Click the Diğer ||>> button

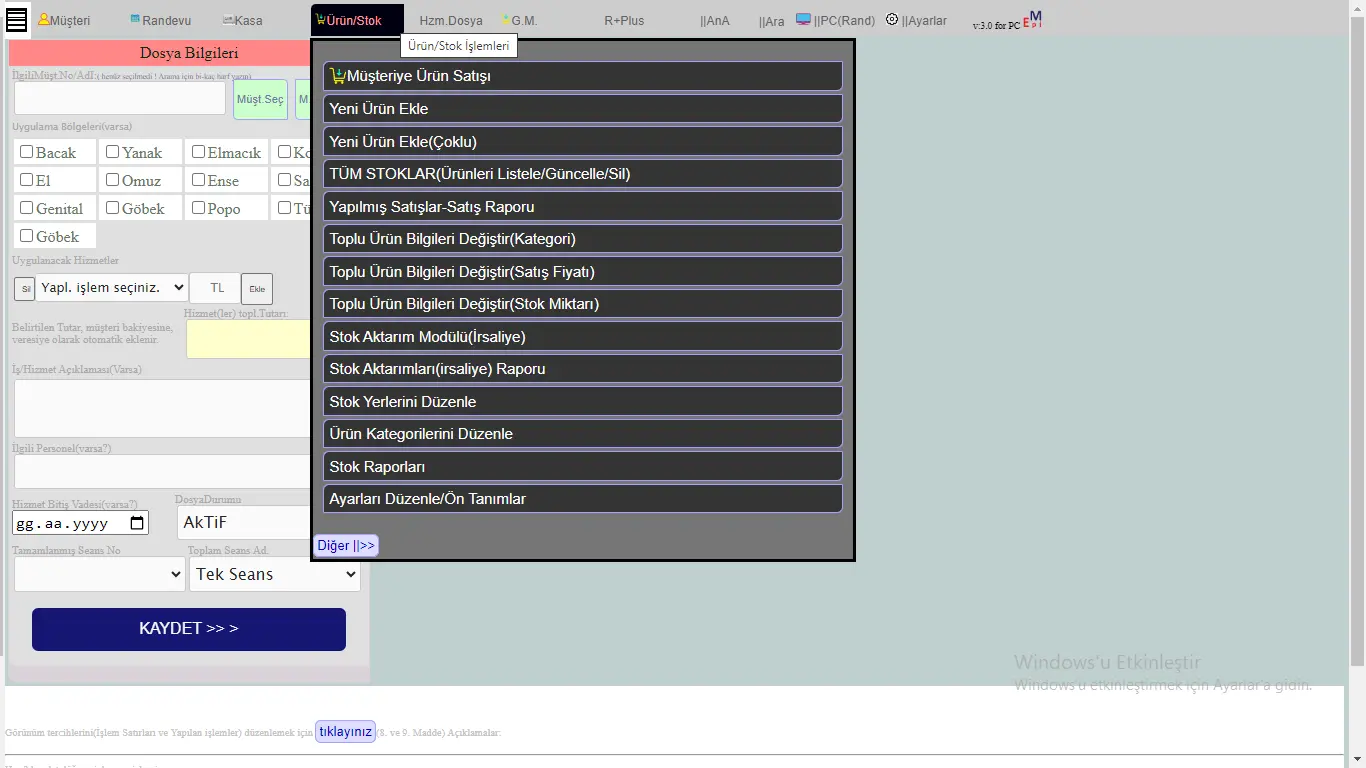pyautogui.click(x=346, y=545)
